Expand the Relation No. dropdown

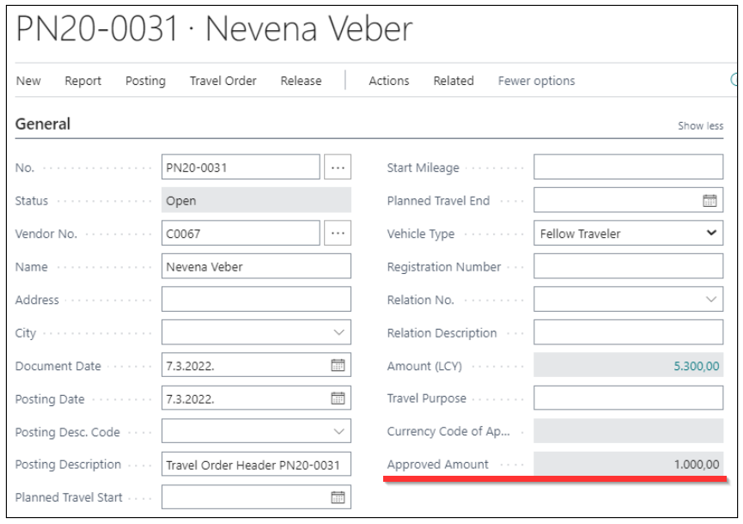pyautogui.click(x=711, y=299)
